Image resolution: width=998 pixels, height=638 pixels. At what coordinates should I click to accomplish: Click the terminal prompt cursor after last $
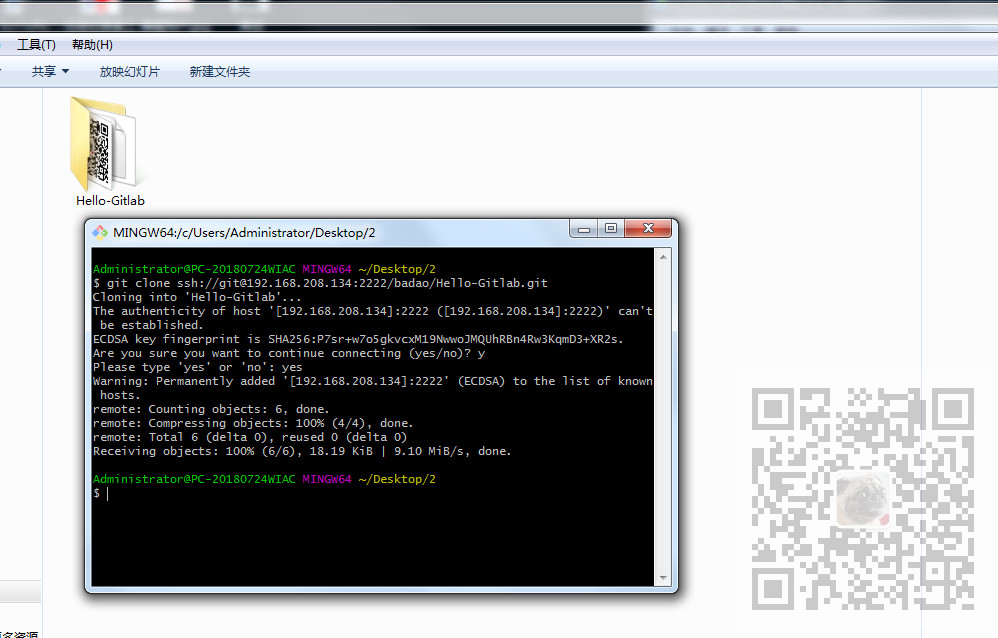coord(108,493)
